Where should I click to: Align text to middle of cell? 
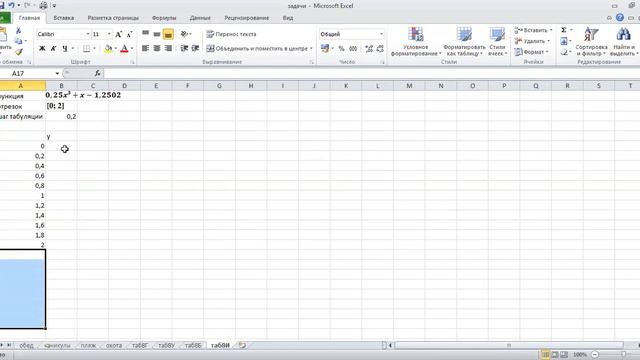157,34
